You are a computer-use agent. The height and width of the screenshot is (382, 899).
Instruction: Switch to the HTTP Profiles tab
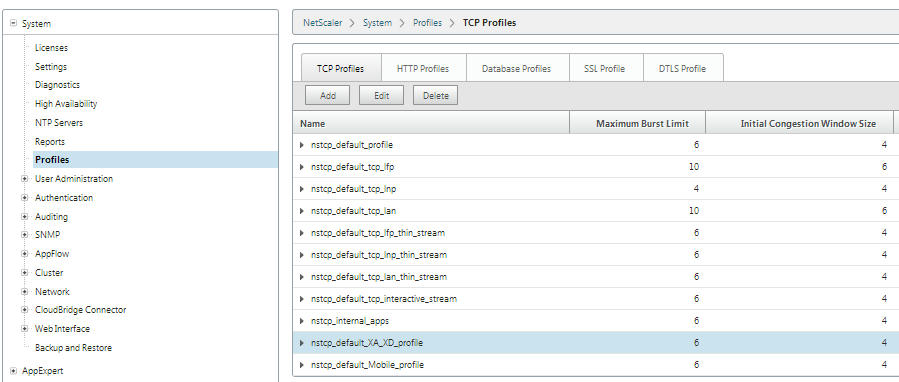[x=423, y=68]
